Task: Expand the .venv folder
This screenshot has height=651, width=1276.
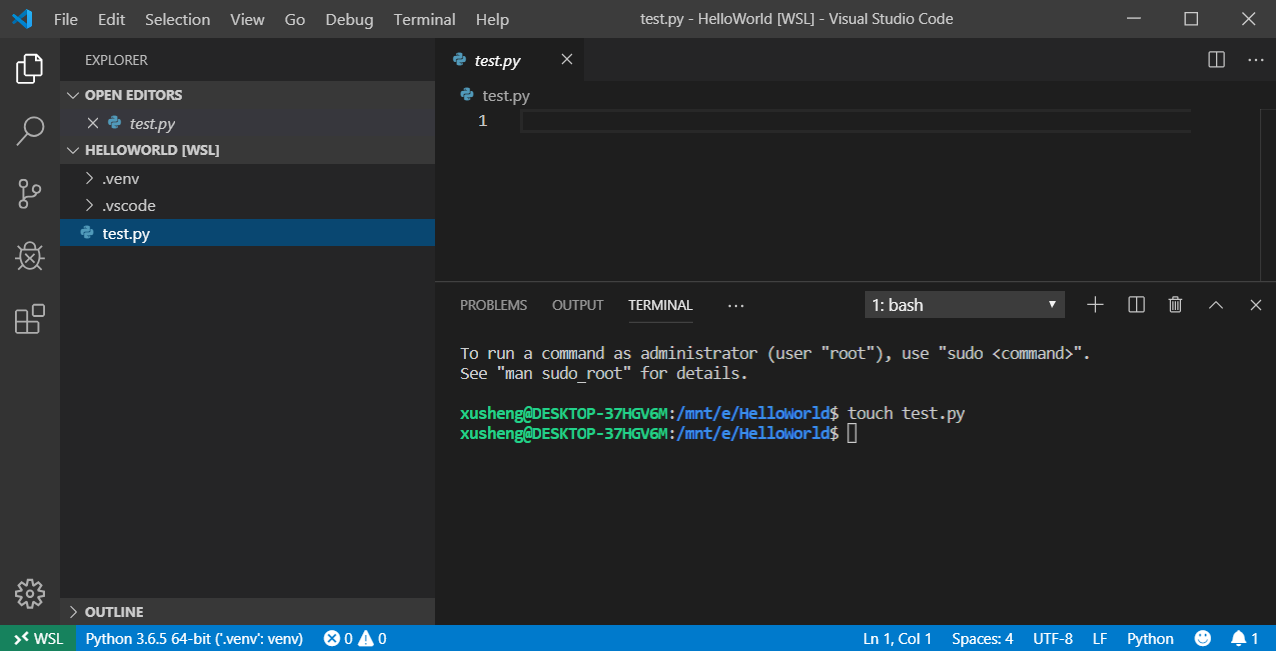Action: tap(121, 179)
